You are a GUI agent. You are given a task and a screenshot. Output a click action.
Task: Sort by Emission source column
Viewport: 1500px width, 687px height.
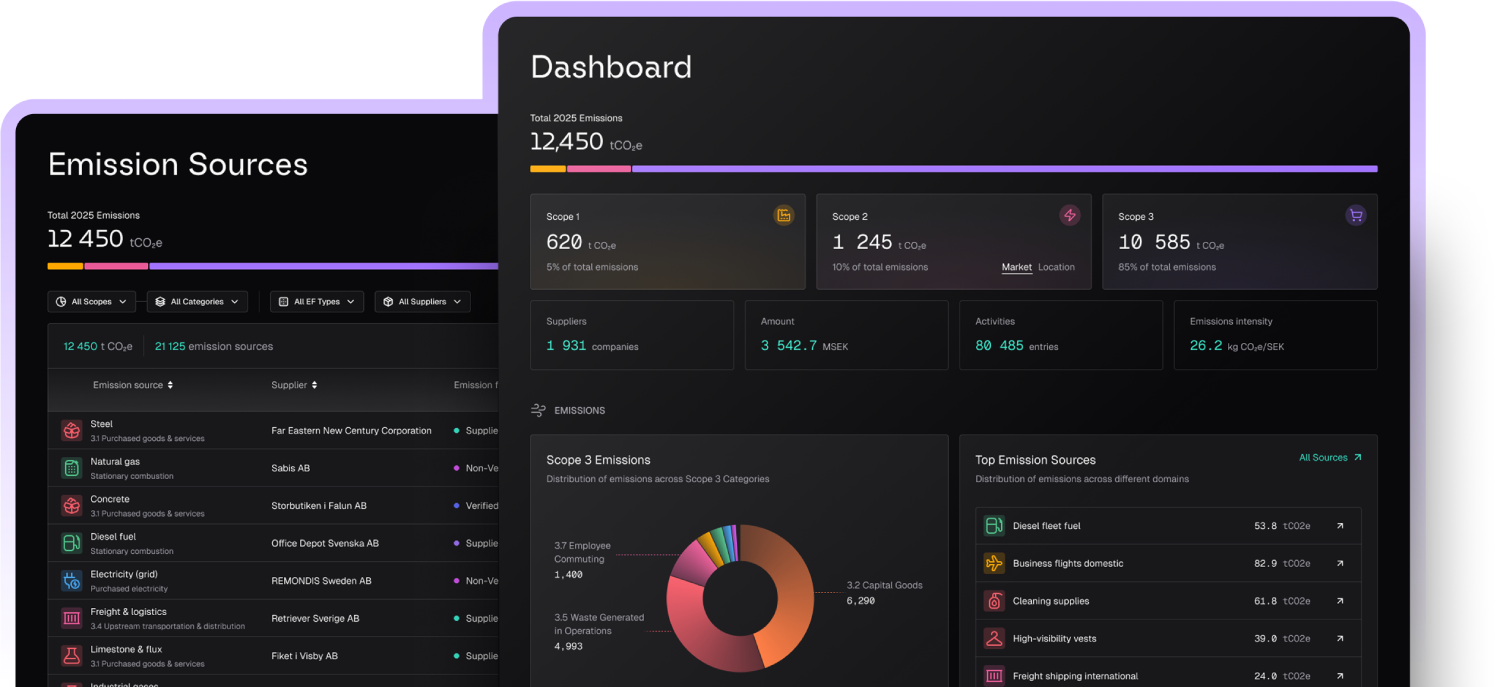click(133, 385)
